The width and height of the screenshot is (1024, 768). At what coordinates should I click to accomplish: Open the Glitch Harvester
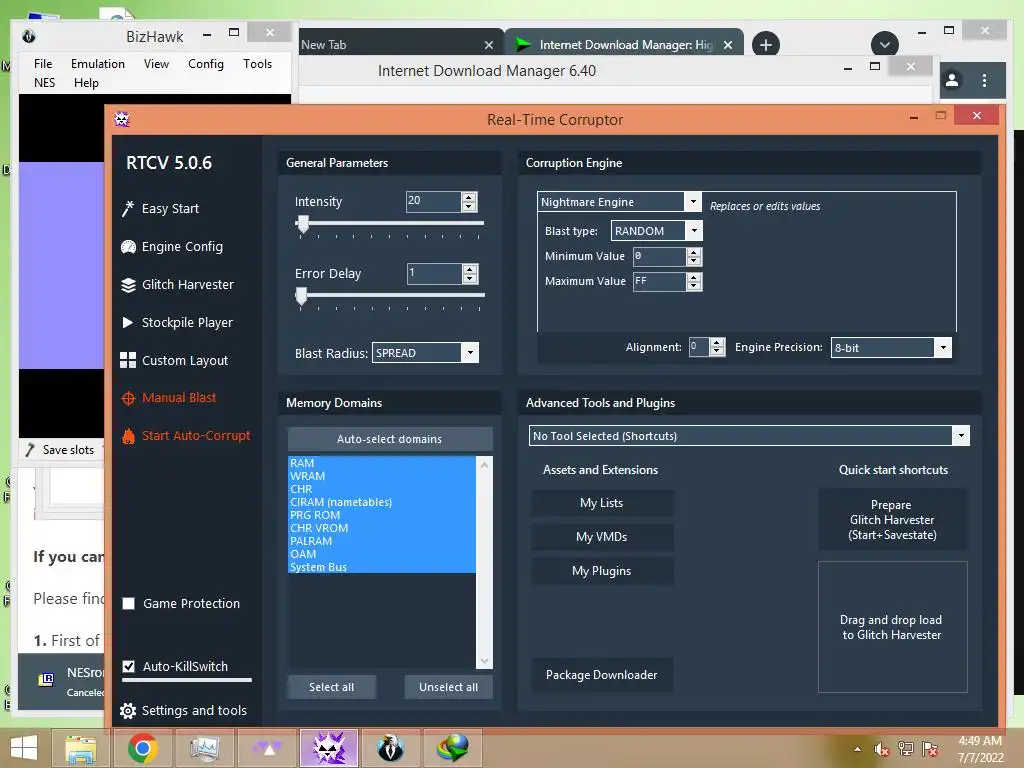pyautogui.click(x=178, y=285)
